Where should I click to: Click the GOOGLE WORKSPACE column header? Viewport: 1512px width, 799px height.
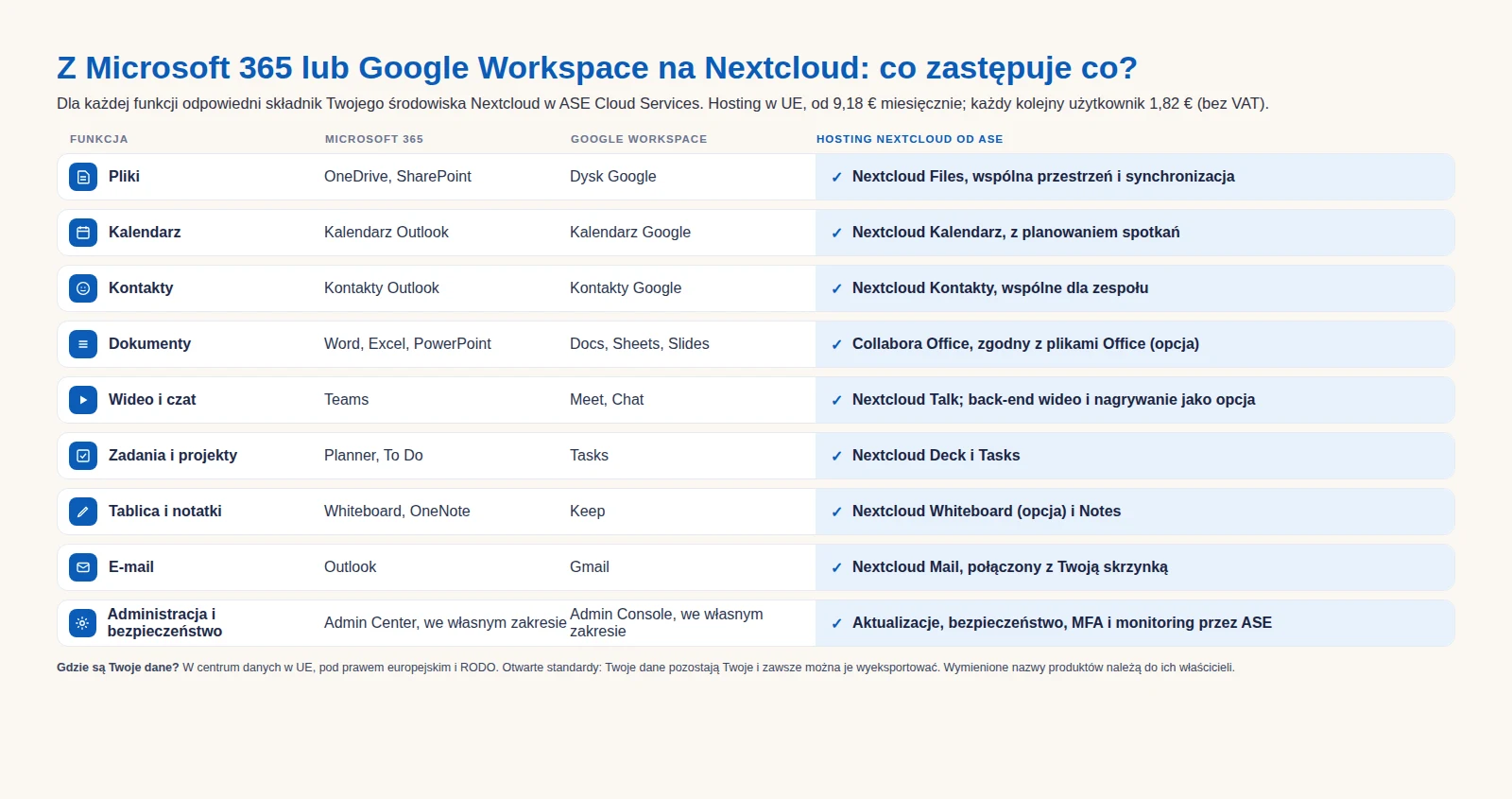click(639, 139)
